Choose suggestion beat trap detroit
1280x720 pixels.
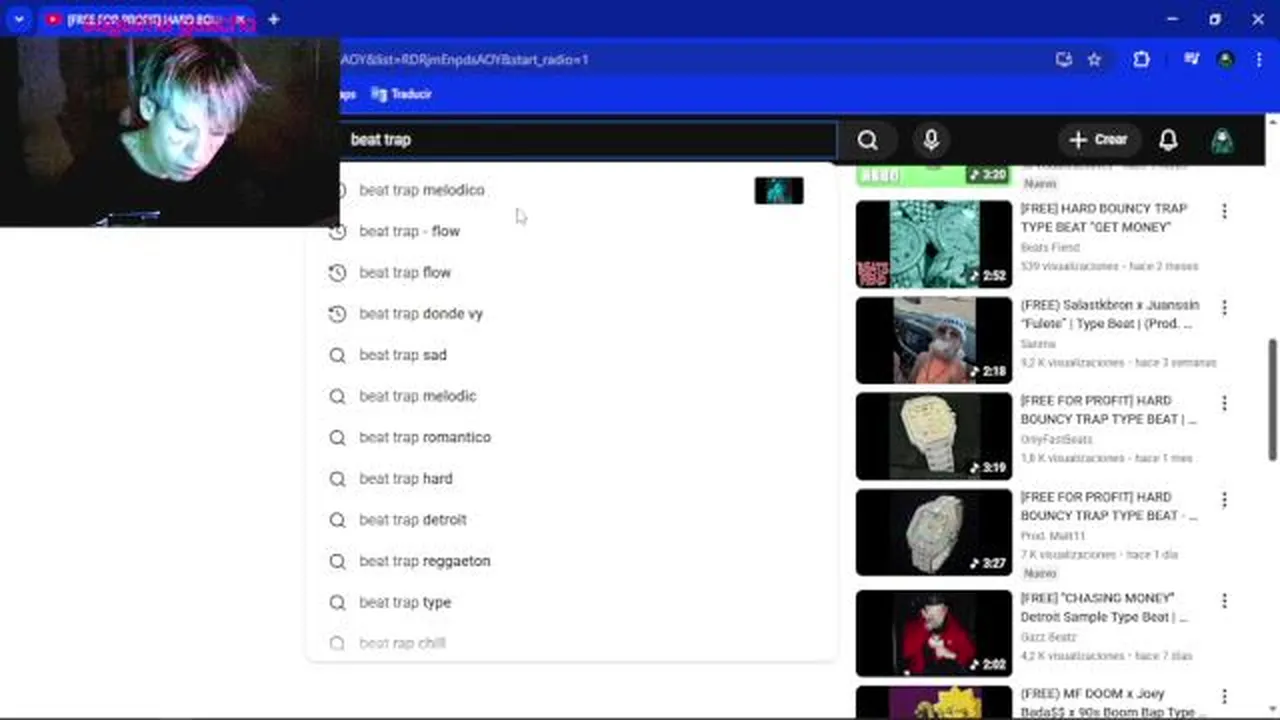point(572,520)
